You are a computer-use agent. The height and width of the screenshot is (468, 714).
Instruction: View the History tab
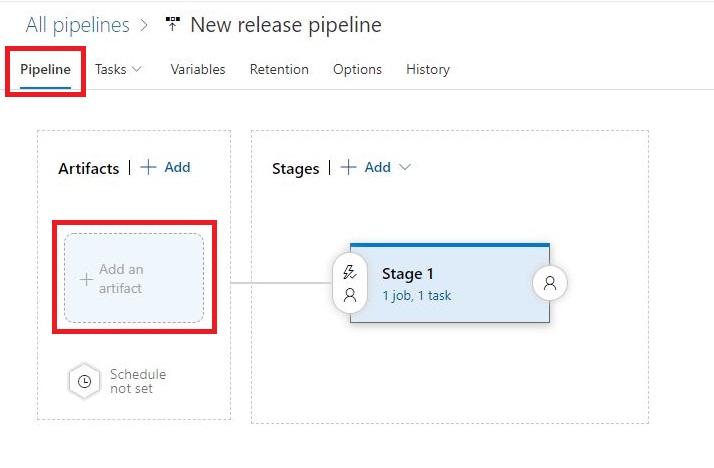point(428,69)
